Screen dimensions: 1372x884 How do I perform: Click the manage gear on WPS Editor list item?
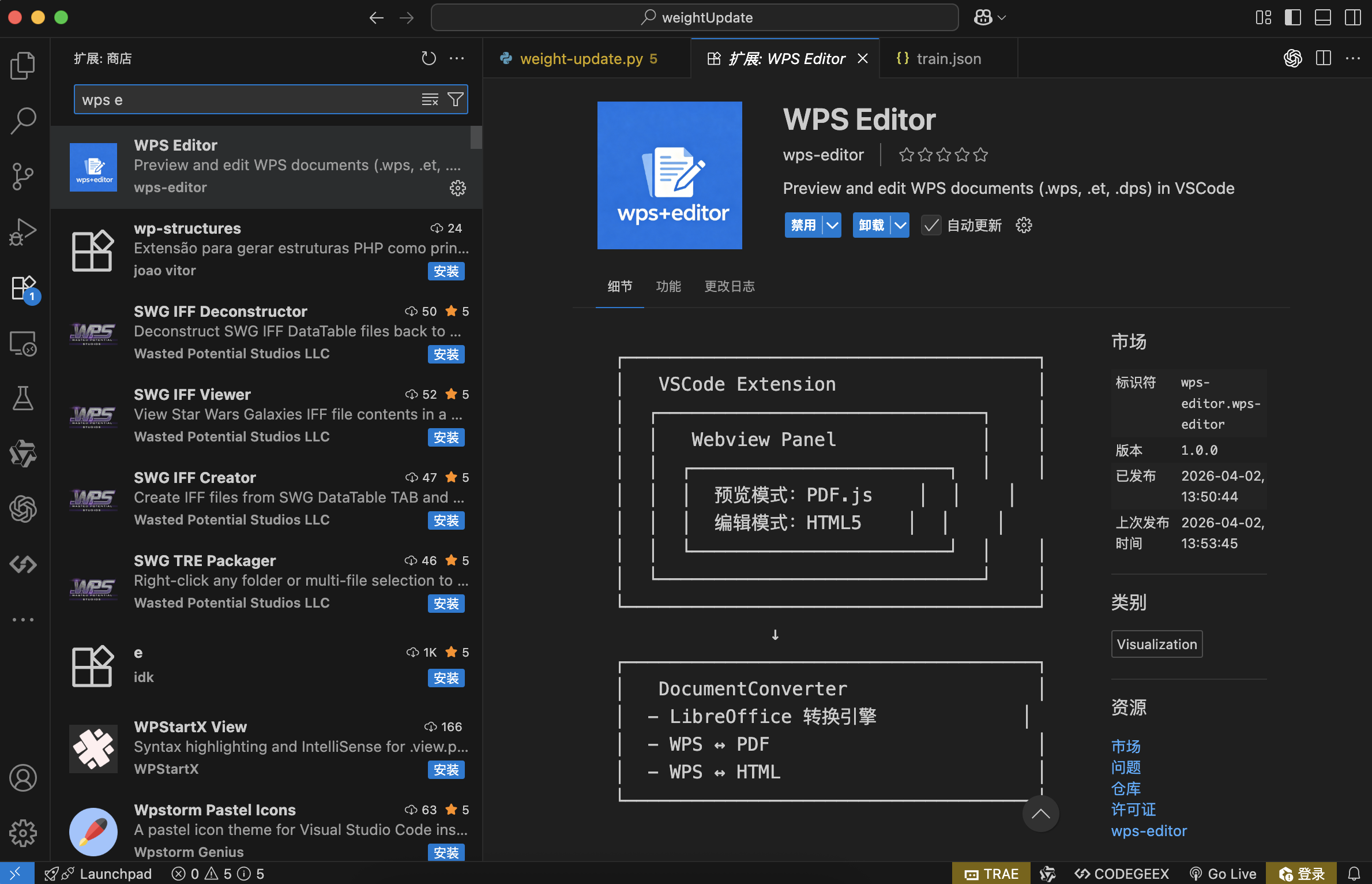(458, 188)
